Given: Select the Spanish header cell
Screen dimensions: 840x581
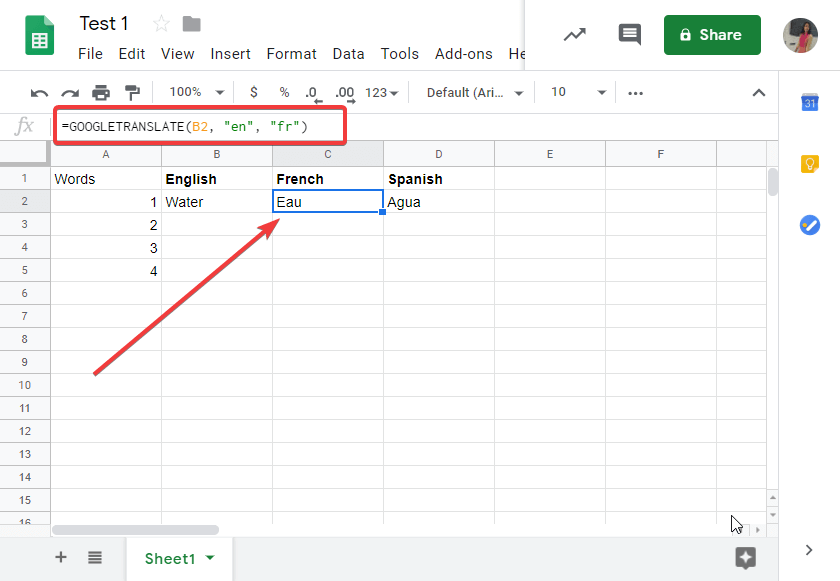Looking at the screenshot, I should pyautogui.click(x=439, y=179).
